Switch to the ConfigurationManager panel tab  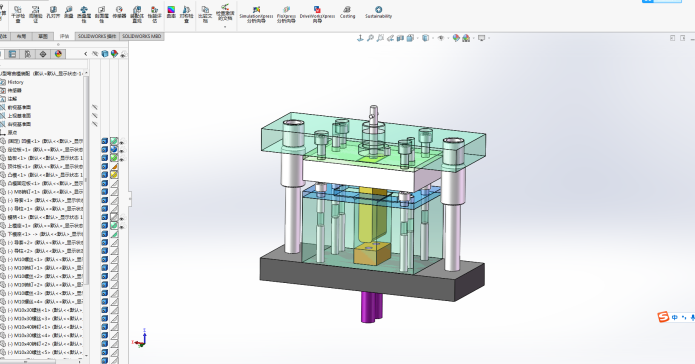[x=27, y=54]
